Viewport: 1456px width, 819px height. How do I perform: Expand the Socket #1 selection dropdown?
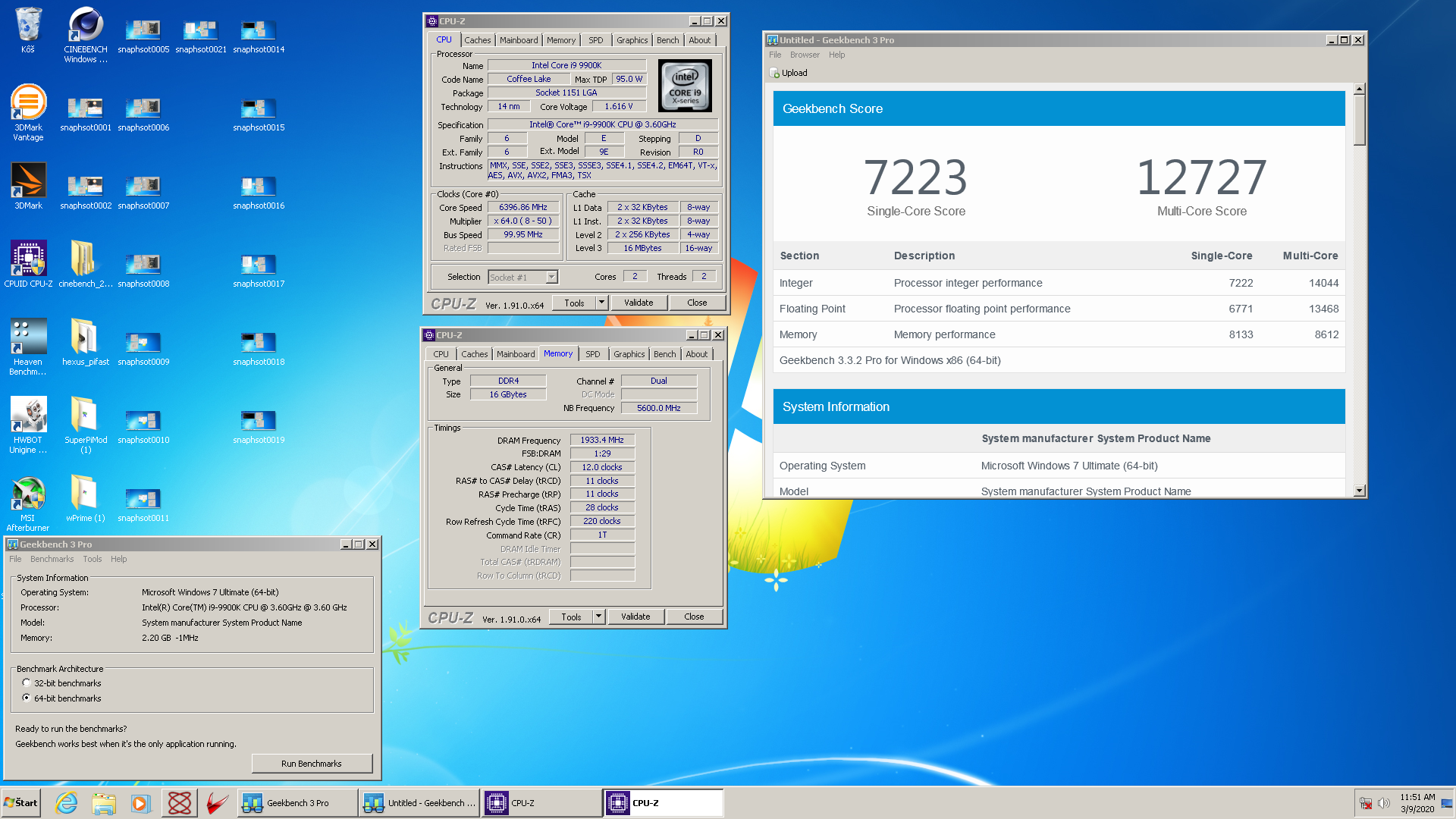point(551,277)
